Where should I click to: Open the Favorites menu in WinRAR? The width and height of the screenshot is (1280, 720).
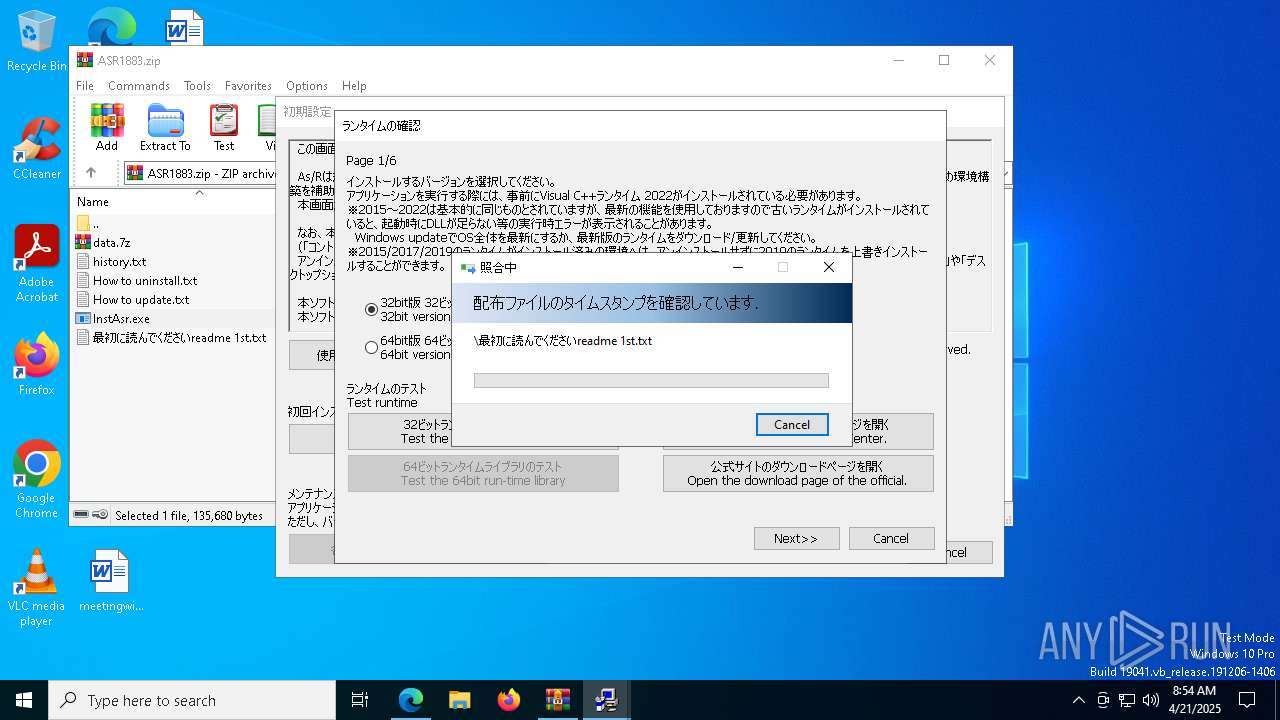[x=248, y=86]
